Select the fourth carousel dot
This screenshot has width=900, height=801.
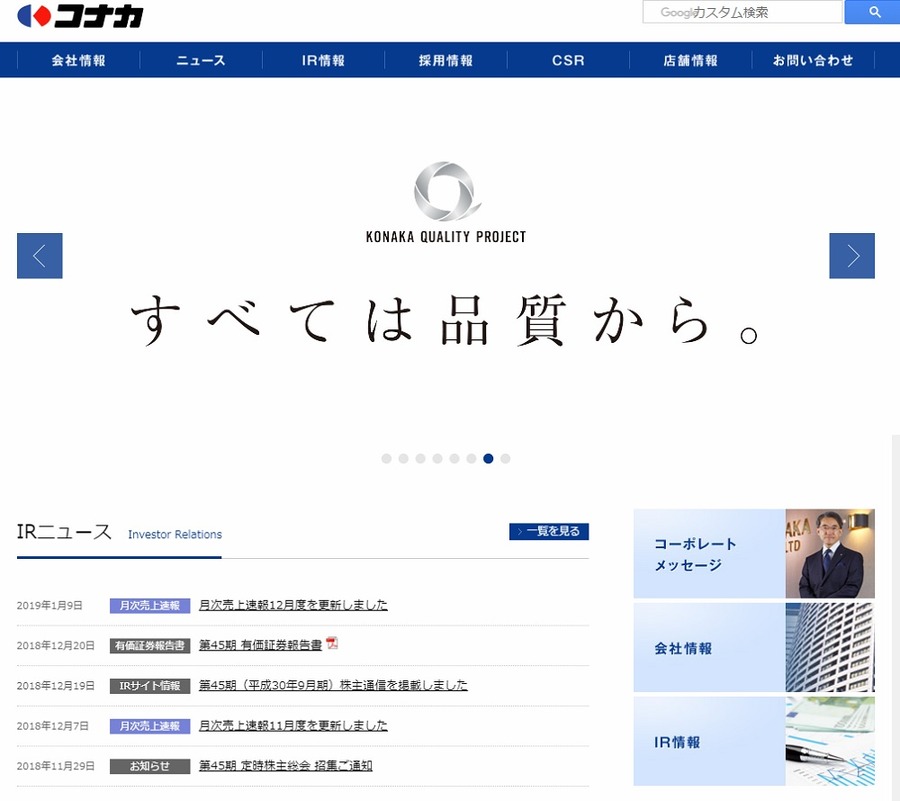(x=437, y=458)
